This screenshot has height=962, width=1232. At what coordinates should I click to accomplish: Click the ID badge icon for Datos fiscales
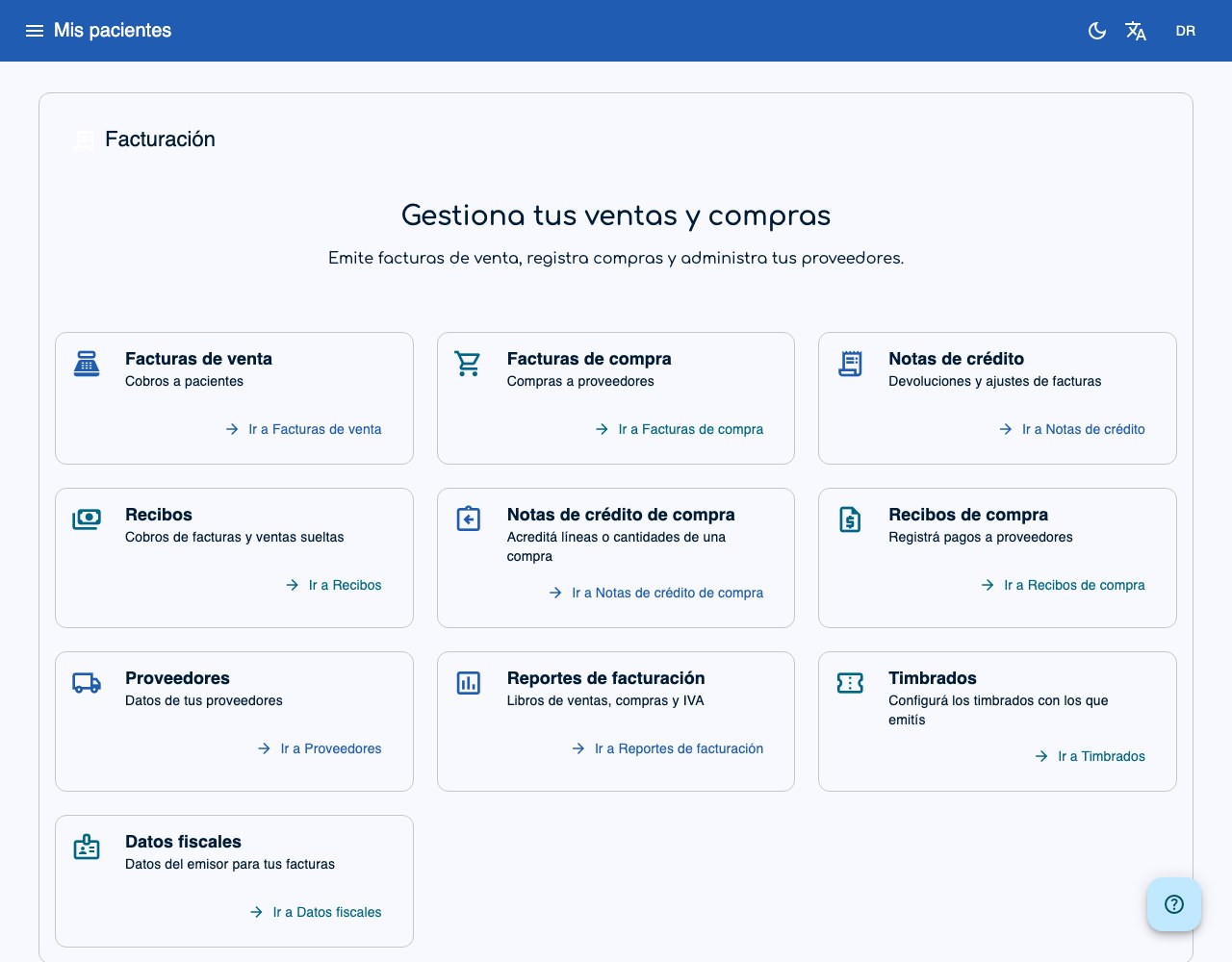87,847
